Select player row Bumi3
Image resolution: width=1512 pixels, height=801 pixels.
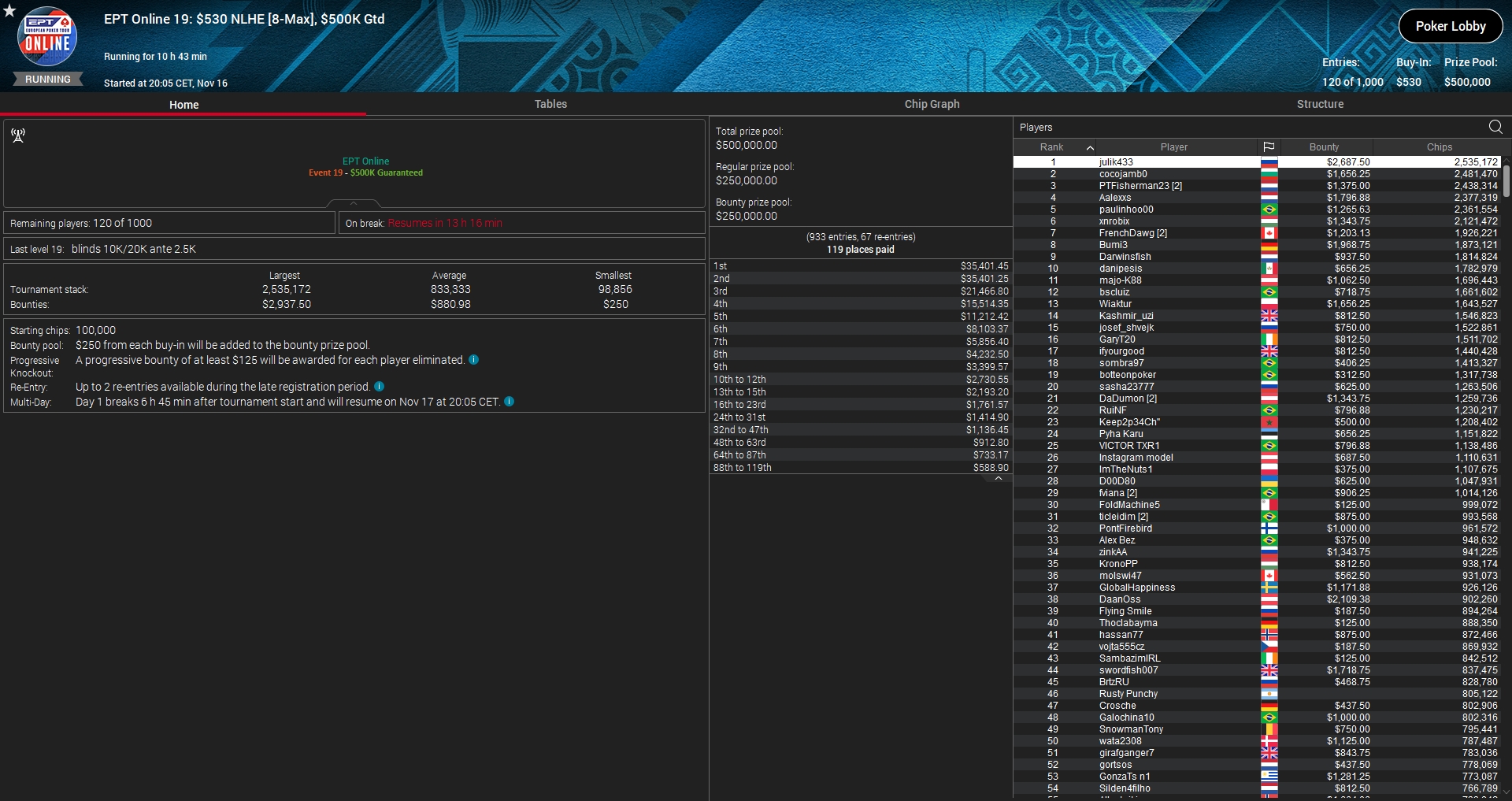tap(1257, 245)
